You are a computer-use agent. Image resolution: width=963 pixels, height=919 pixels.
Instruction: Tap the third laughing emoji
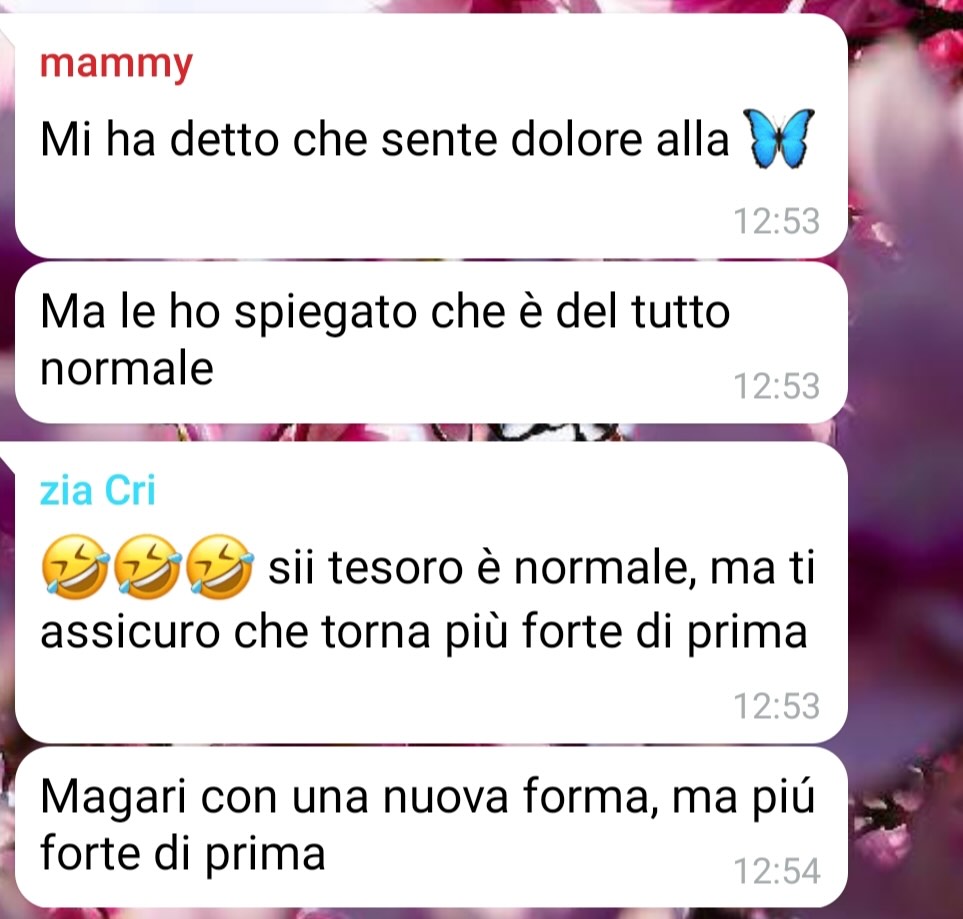219,566
